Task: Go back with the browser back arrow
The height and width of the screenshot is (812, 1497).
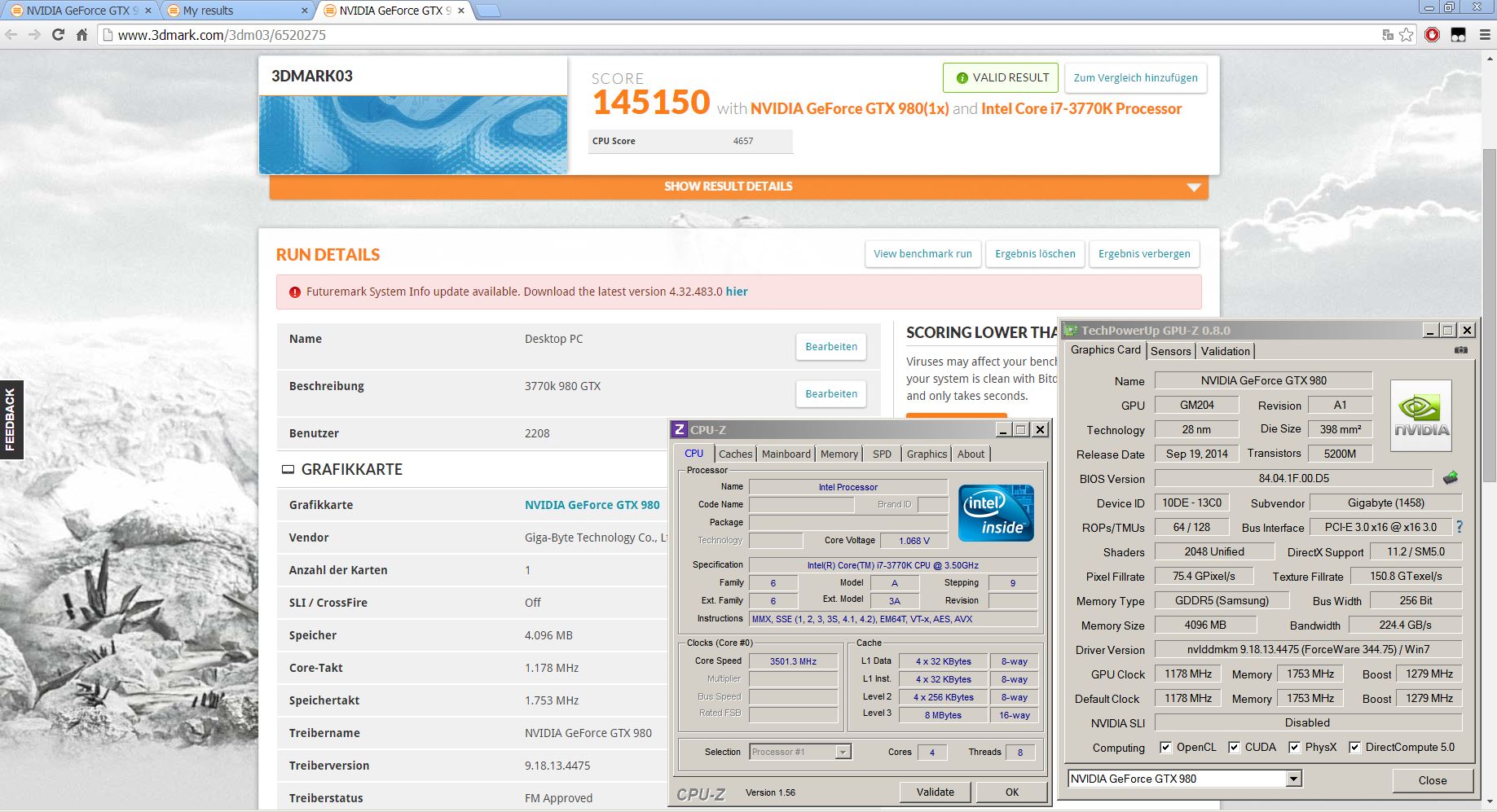Action: [x=11, y=35]
